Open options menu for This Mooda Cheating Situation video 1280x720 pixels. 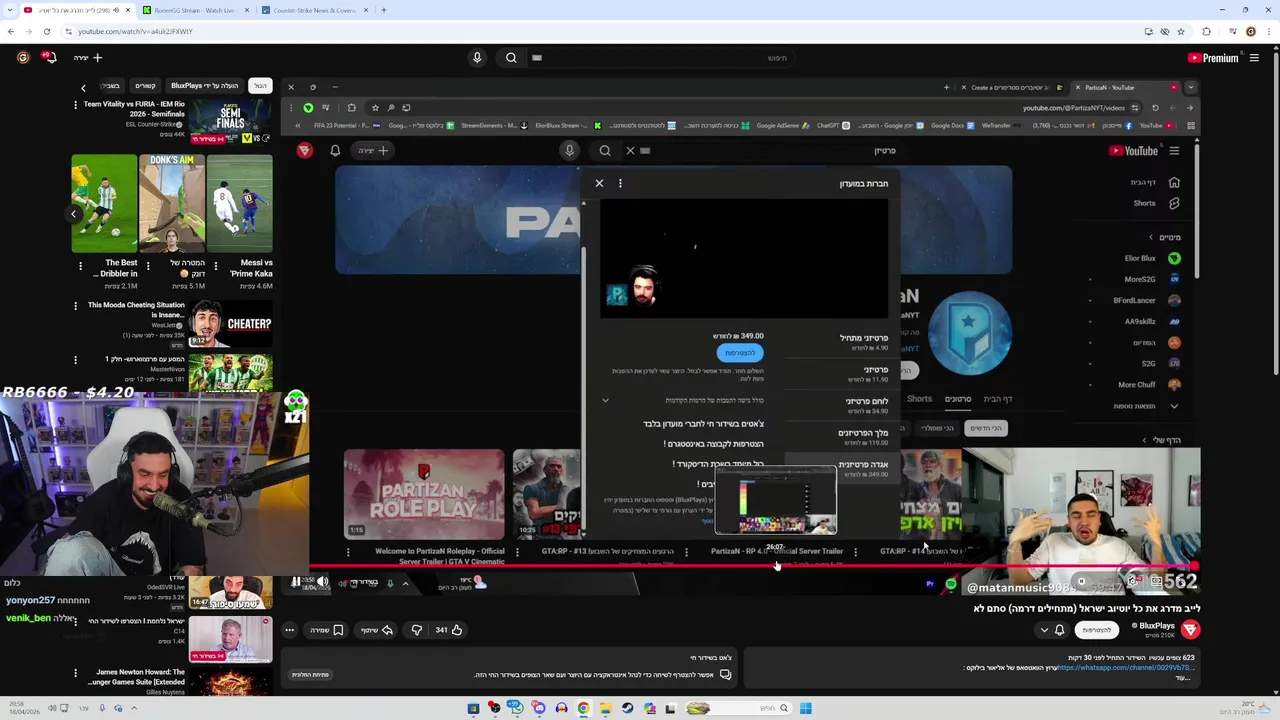(x=75, y=305)
